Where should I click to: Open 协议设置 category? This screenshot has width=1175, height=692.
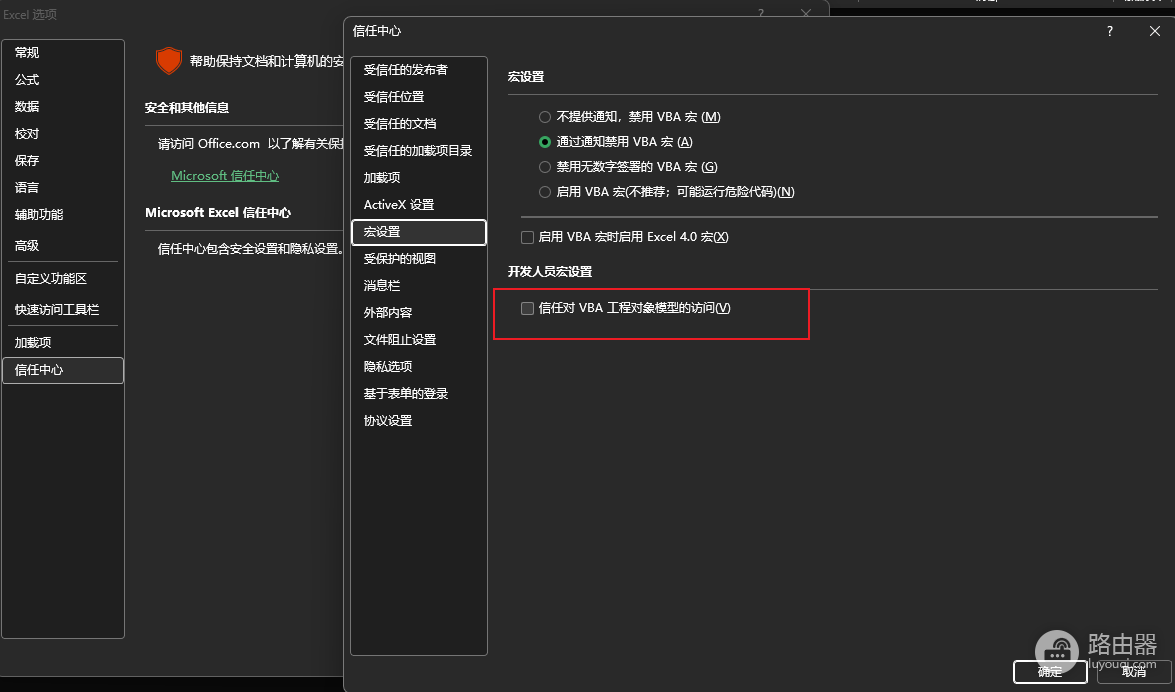[419, 421]
